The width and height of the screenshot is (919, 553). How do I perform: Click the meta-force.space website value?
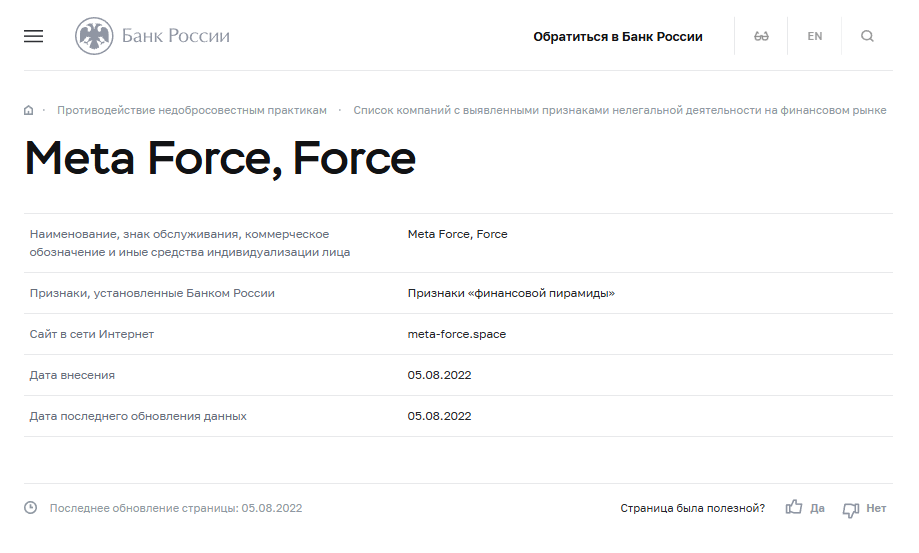click(456, 334)
